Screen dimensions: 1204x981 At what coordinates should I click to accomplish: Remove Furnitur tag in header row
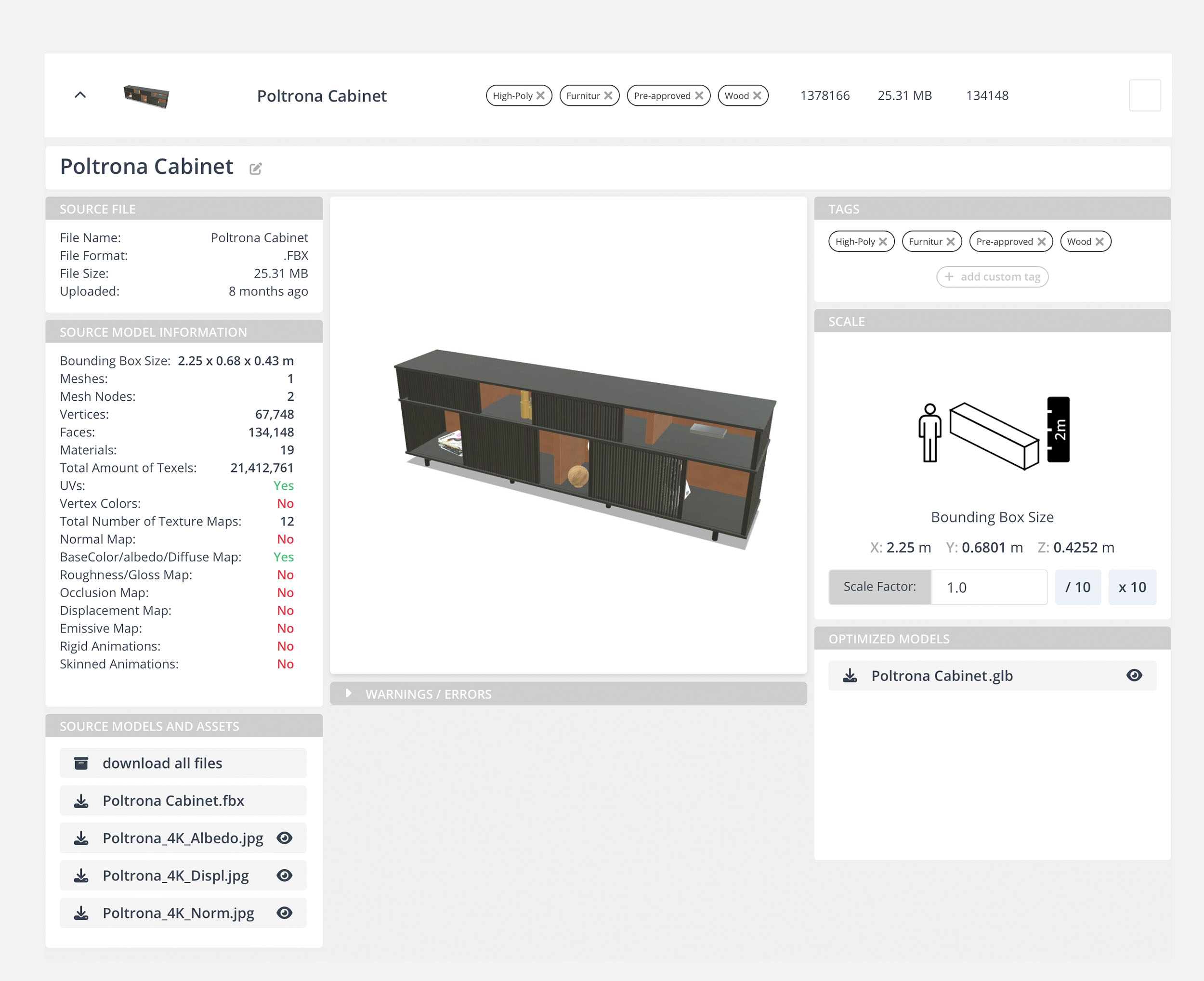point(608,95)
